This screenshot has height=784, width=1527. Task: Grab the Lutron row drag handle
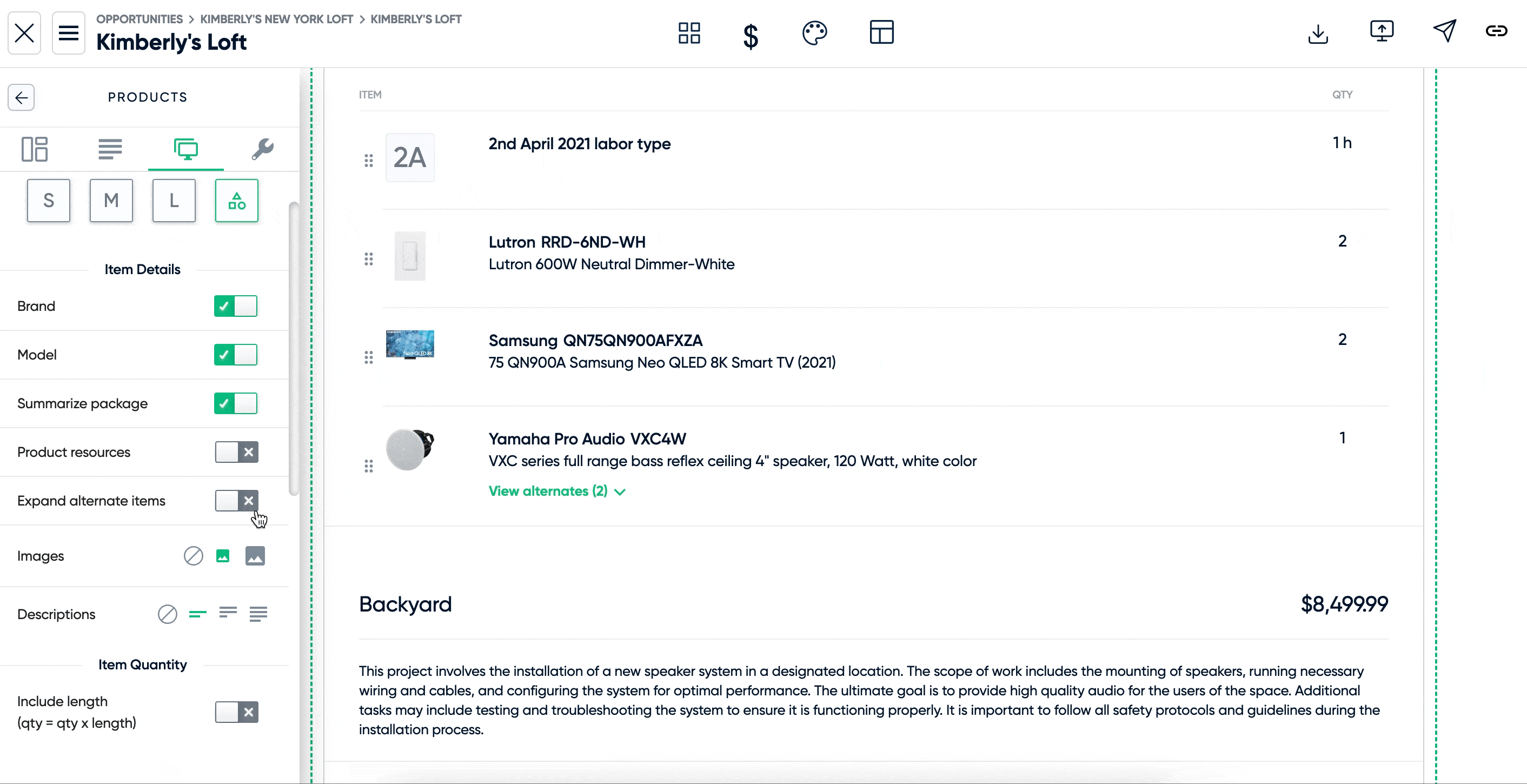pos(369,259)
